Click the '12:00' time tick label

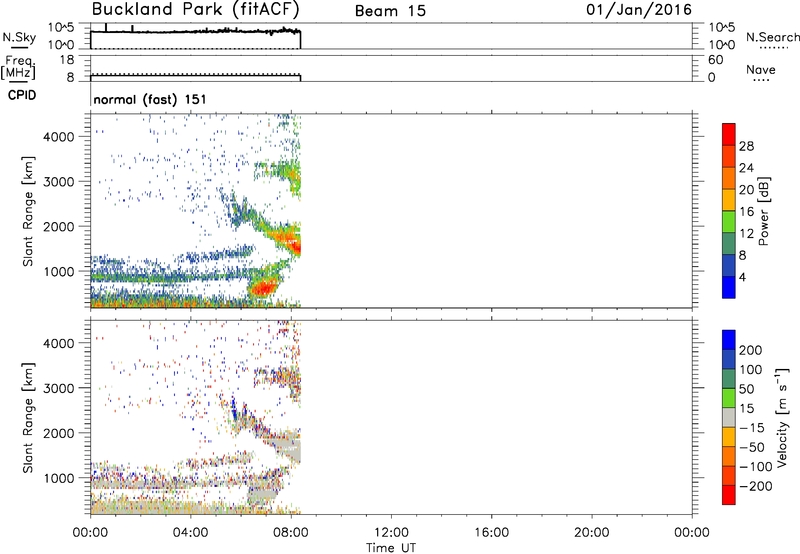tap(391, 533)
